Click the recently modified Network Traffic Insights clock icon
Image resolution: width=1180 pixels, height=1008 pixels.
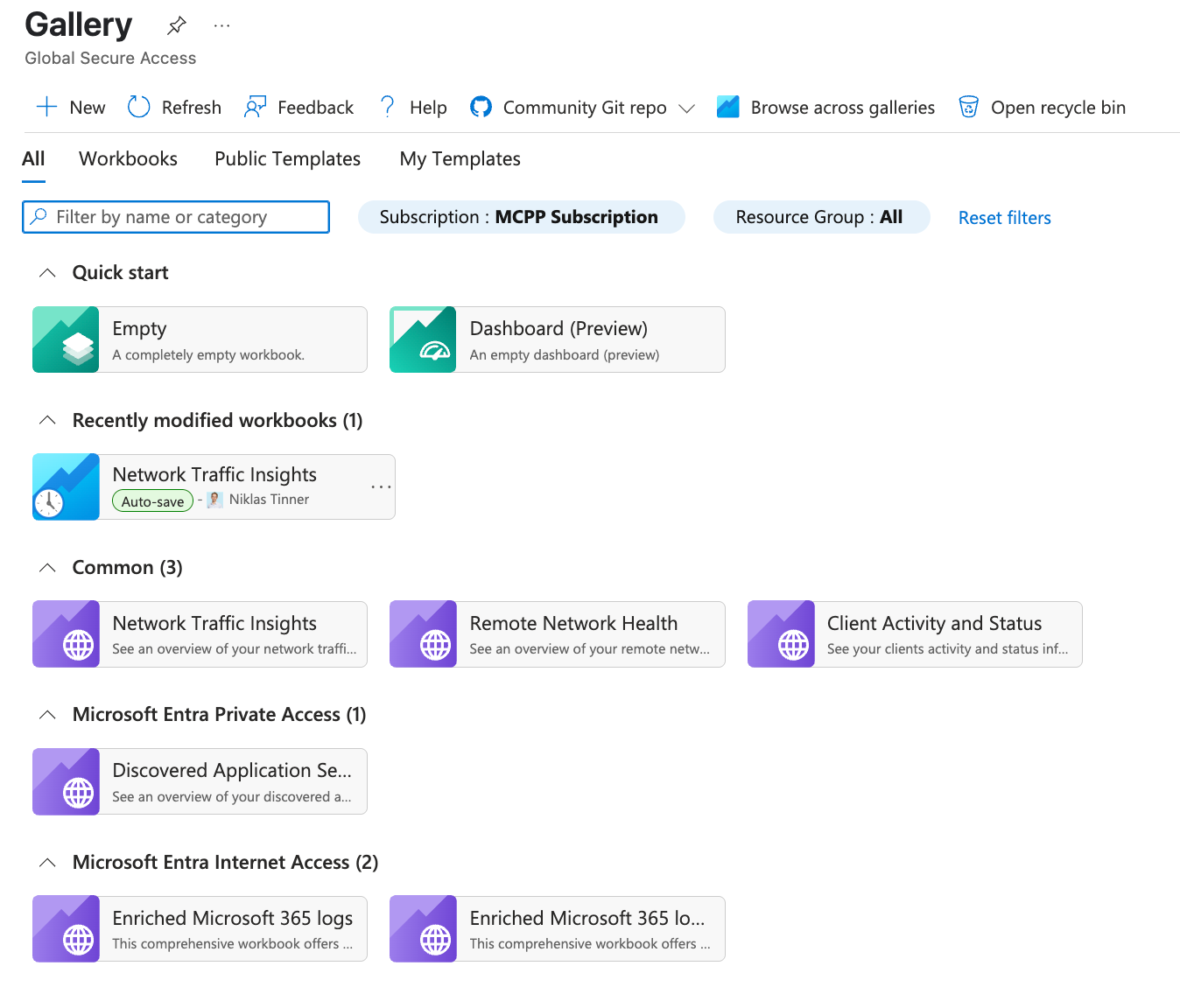(66, 486)
